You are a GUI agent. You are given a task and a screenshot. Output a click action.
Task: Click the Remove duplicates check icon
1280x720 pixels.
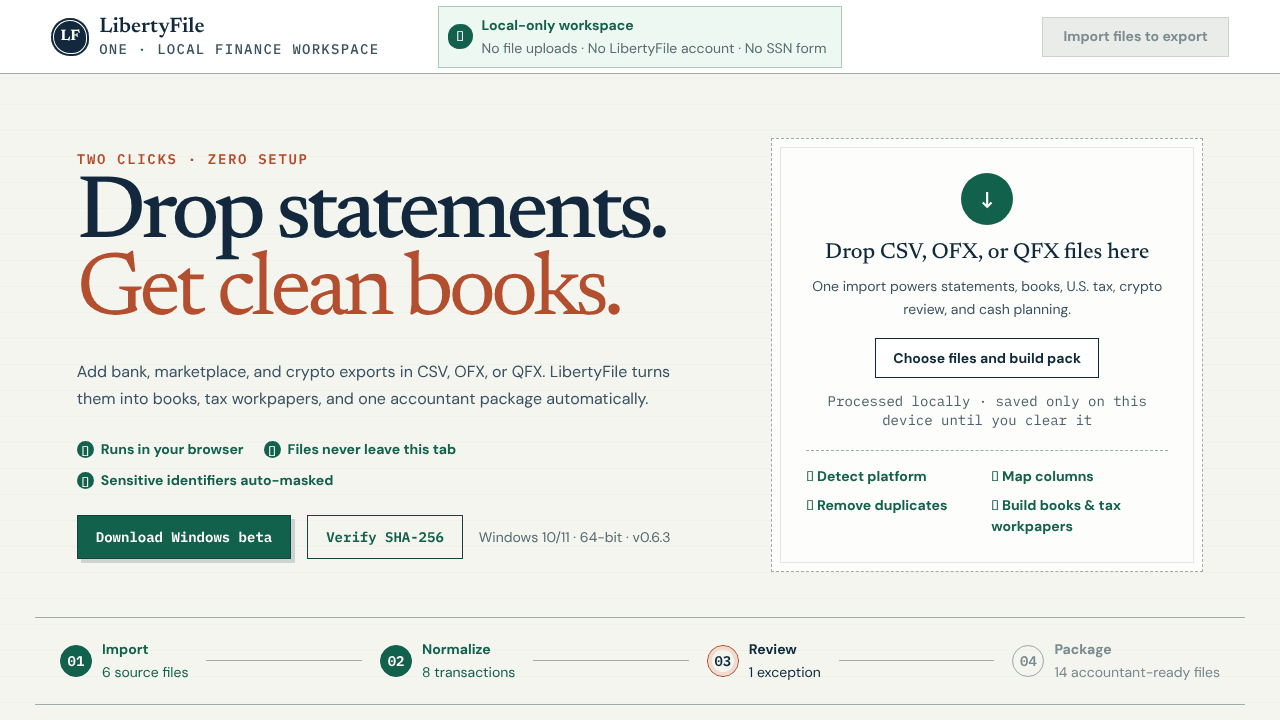[810, 506]
